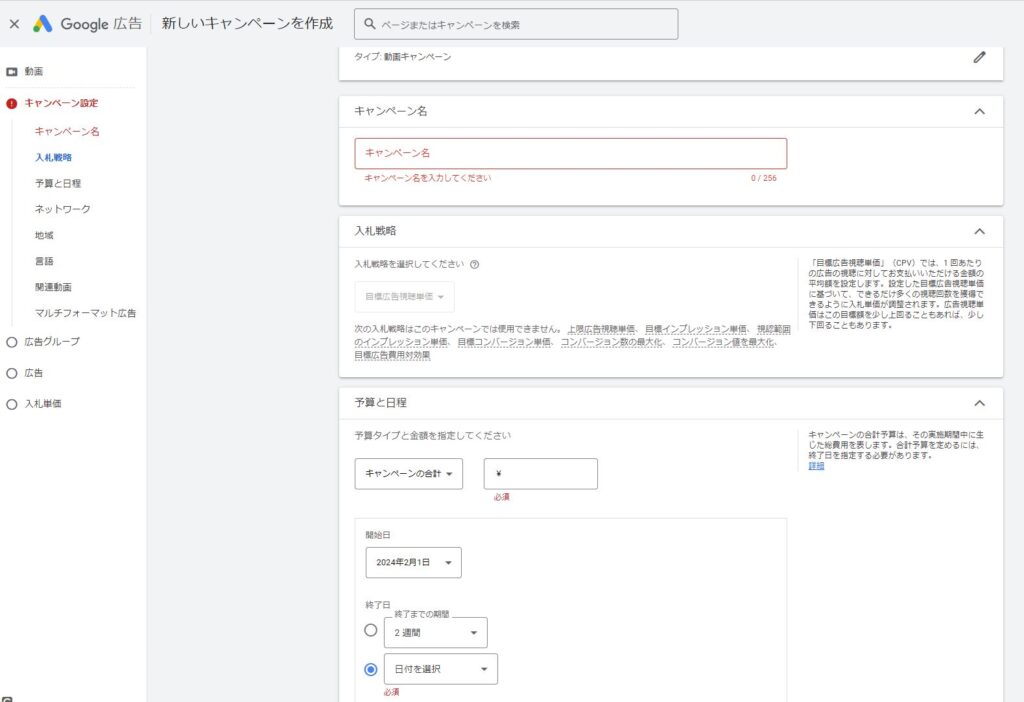Select the 日付を選択 radio button
The height and width of the screenshot is (702, 1024).
pyautogui.click(x=371, y=668)
